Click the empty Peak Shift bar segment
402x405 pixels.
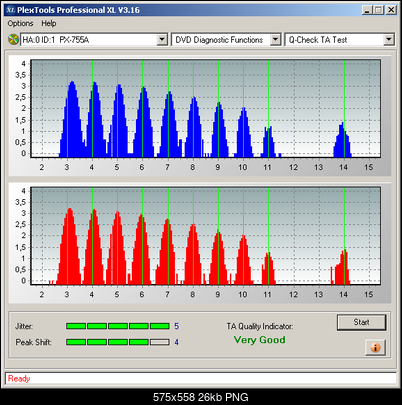pos(160,342)
